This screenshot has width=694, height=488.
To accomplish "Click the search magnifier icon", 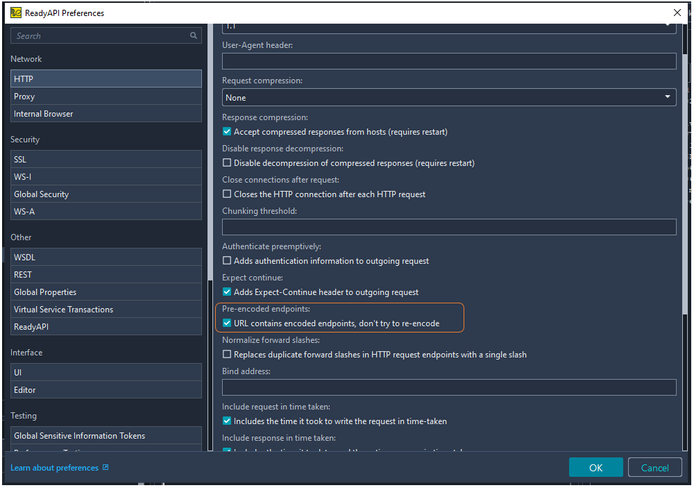I will click(x=194, y=36).
